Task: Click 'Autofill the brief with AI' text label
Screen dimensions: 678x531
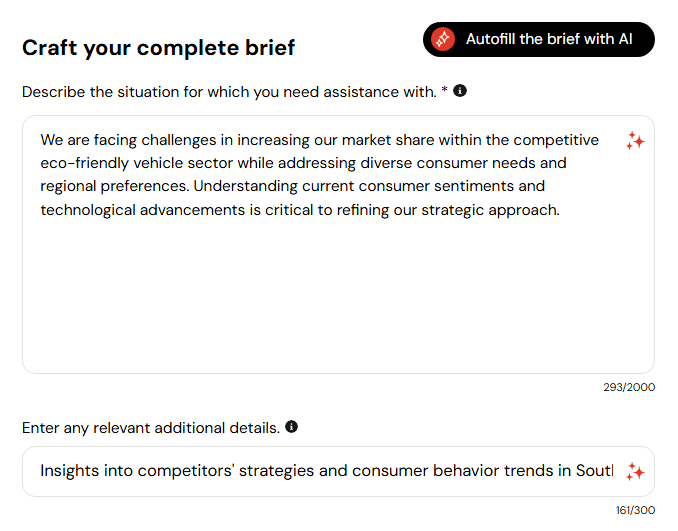Action: 549,39
